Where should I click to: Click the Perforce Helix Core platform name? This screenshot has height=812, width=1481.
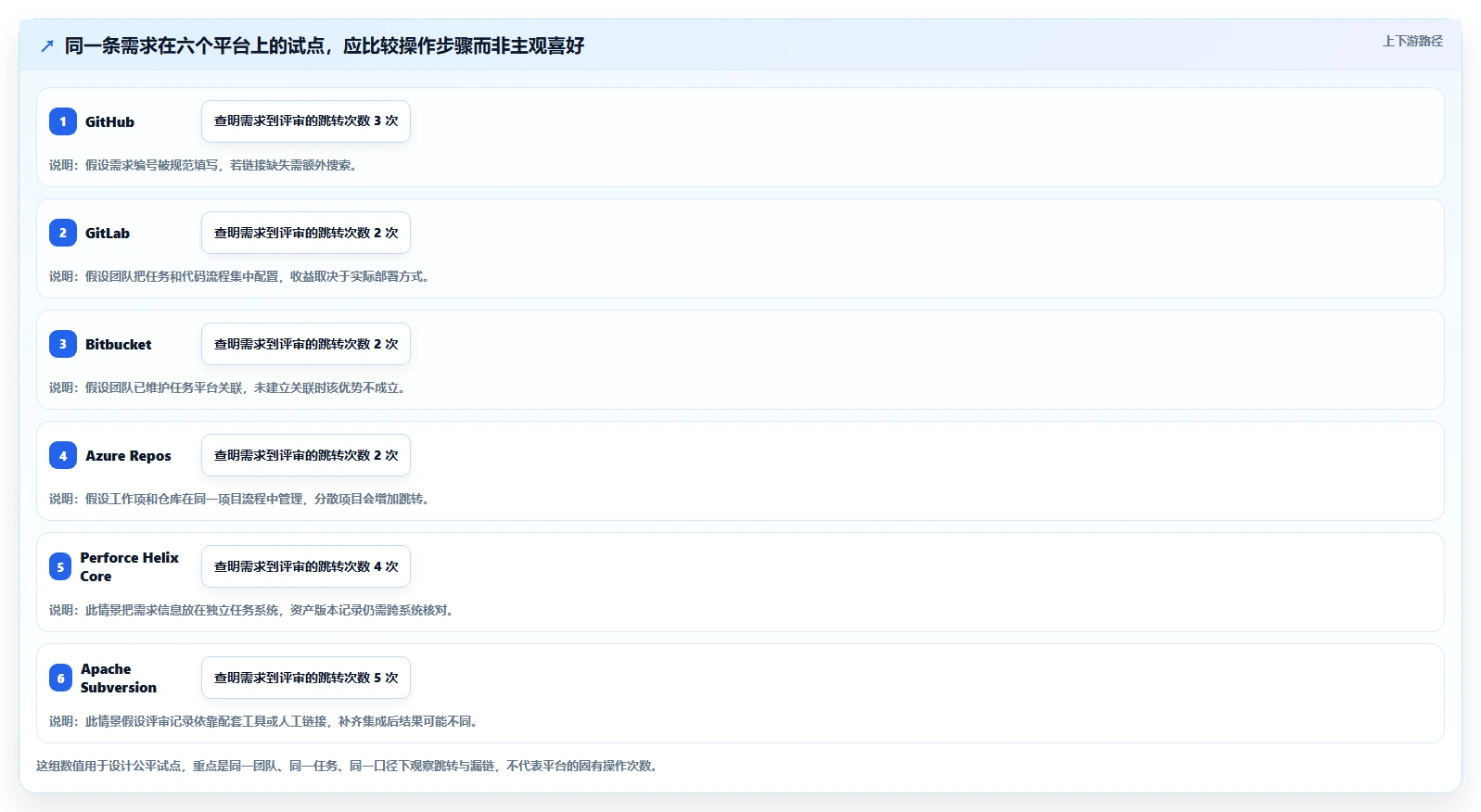[130, 566]
